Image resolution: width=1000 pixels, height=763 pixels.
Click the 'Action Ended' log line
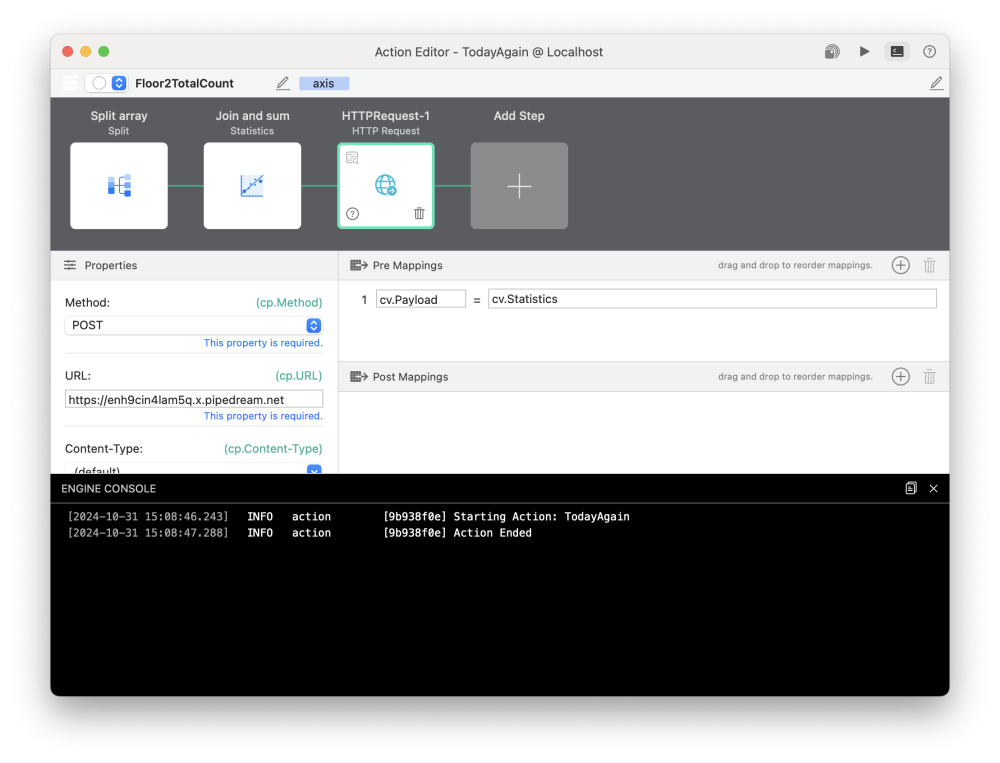pos(492,533)
